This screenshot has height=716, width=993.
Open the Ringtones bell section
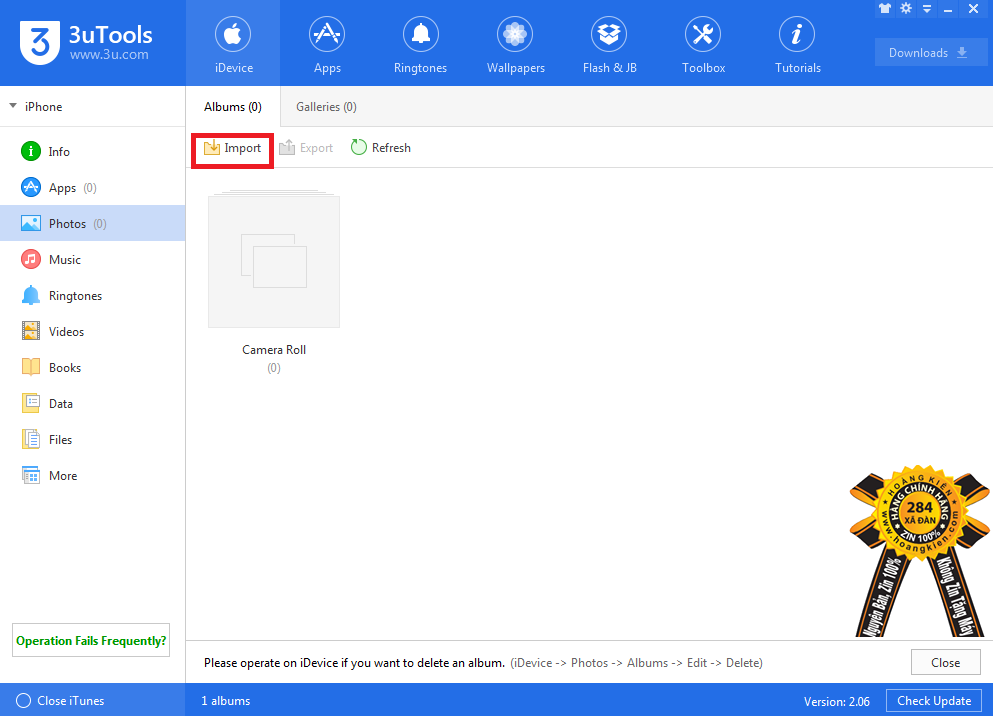(x=421, y=43)
